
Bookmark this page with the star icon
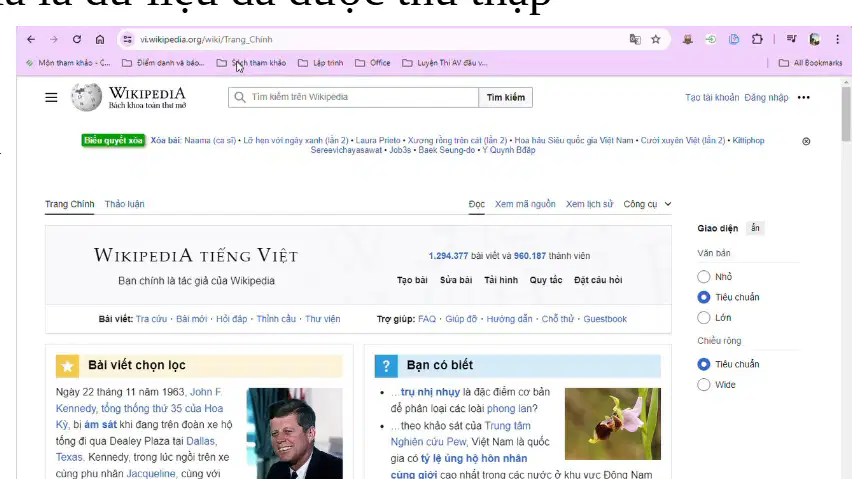[x=656, y=39]
